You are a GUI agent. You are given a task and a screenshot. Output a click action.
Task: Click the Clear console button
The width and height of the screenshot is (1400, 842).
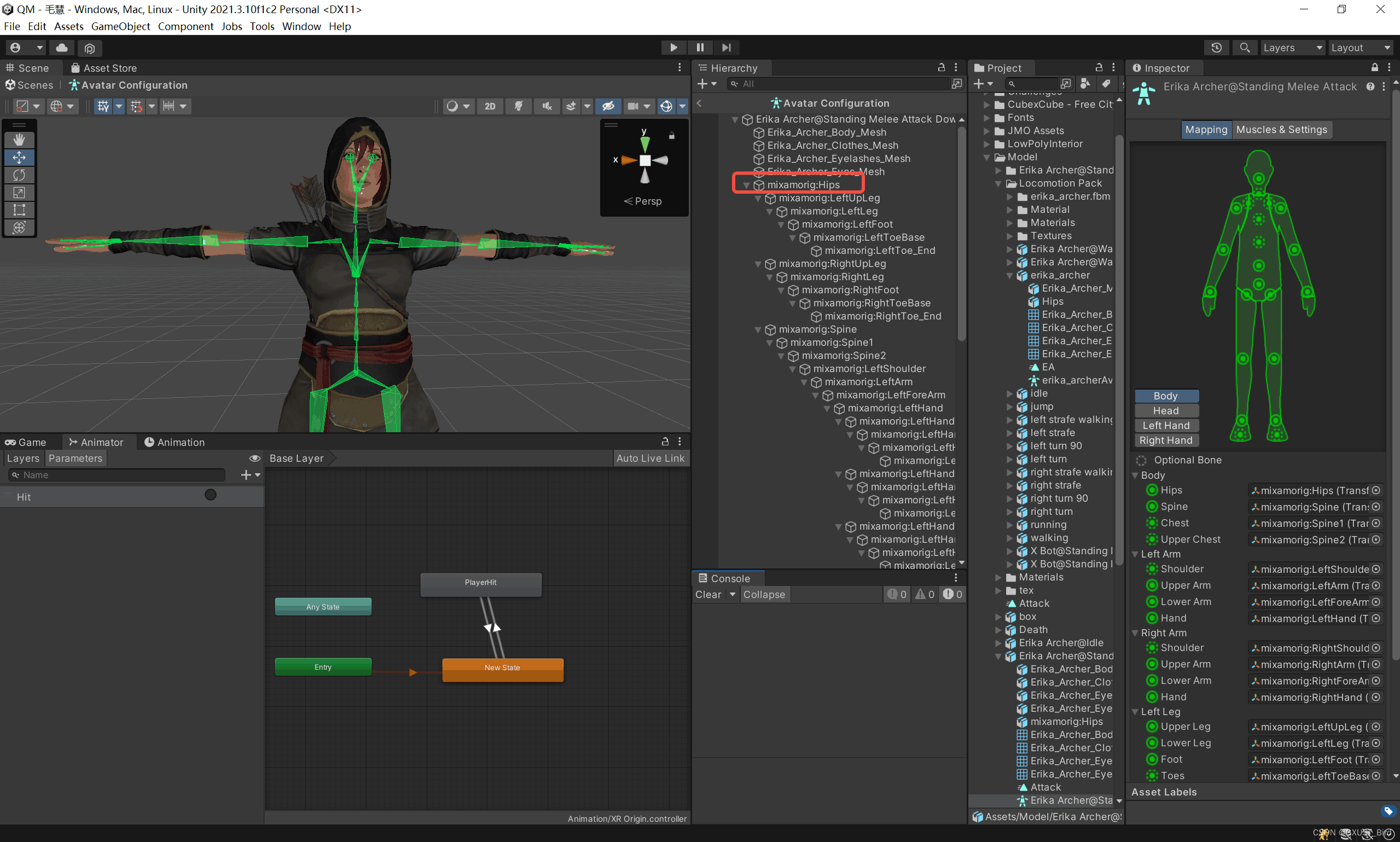[x=708, y=595]
